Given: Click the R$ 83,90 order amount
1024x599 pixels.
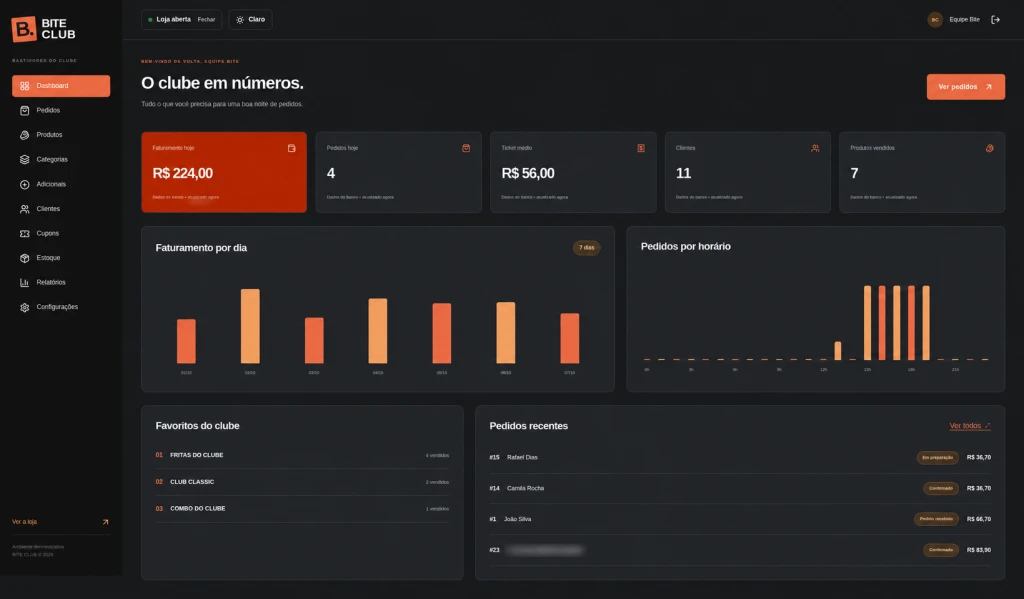Looking at the screenshot, I should 979,550.
